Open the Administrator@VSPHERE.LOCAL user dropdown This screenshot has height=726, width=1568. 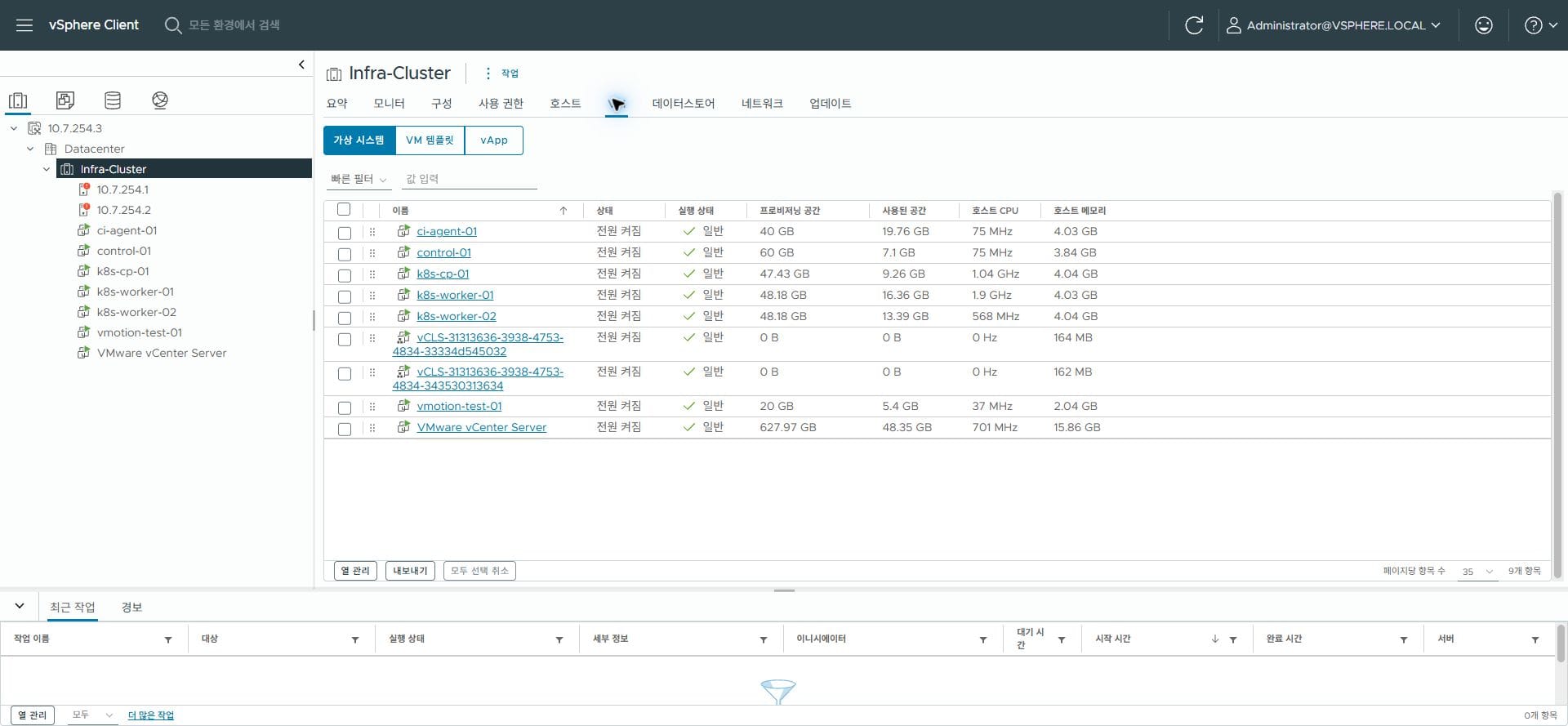pos(1334,25)
